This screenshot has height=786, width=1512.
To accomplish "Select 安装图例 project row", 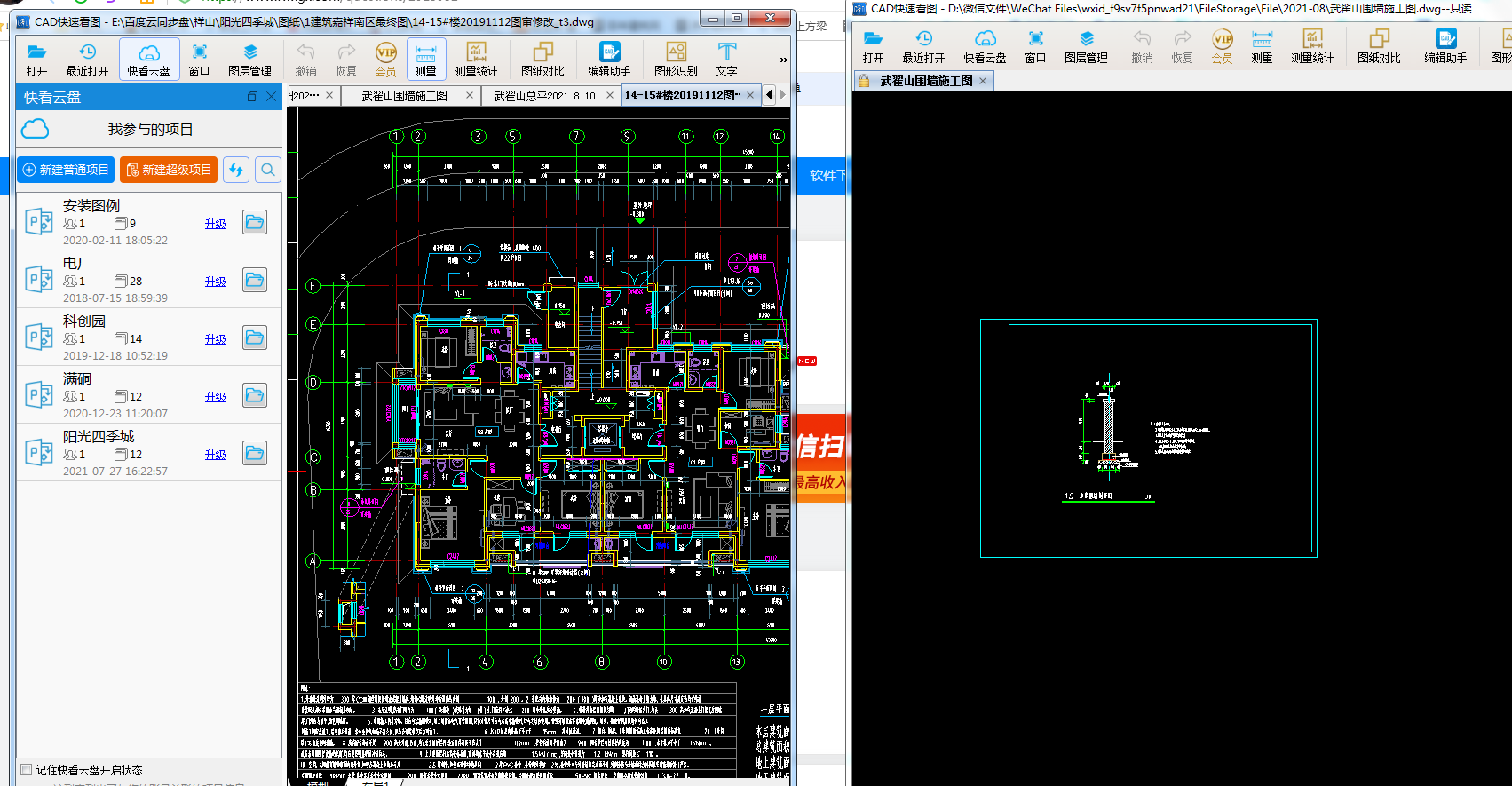I will [x=149, y=222].
